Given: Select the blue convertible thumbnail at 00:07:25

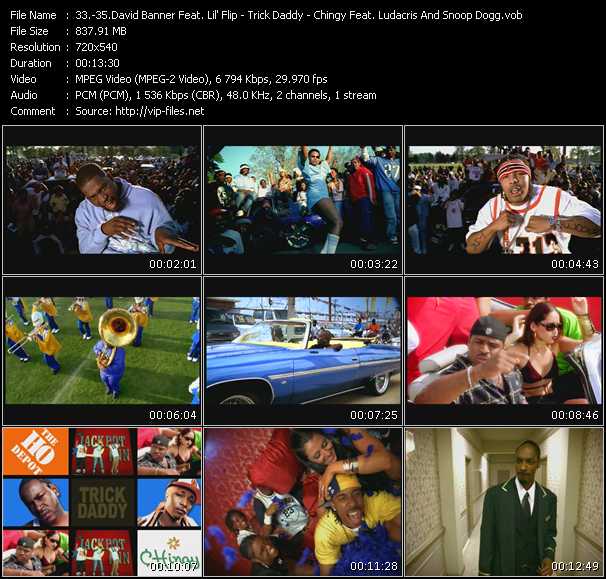Looking at the screenshot, I should tap(303, 351).
